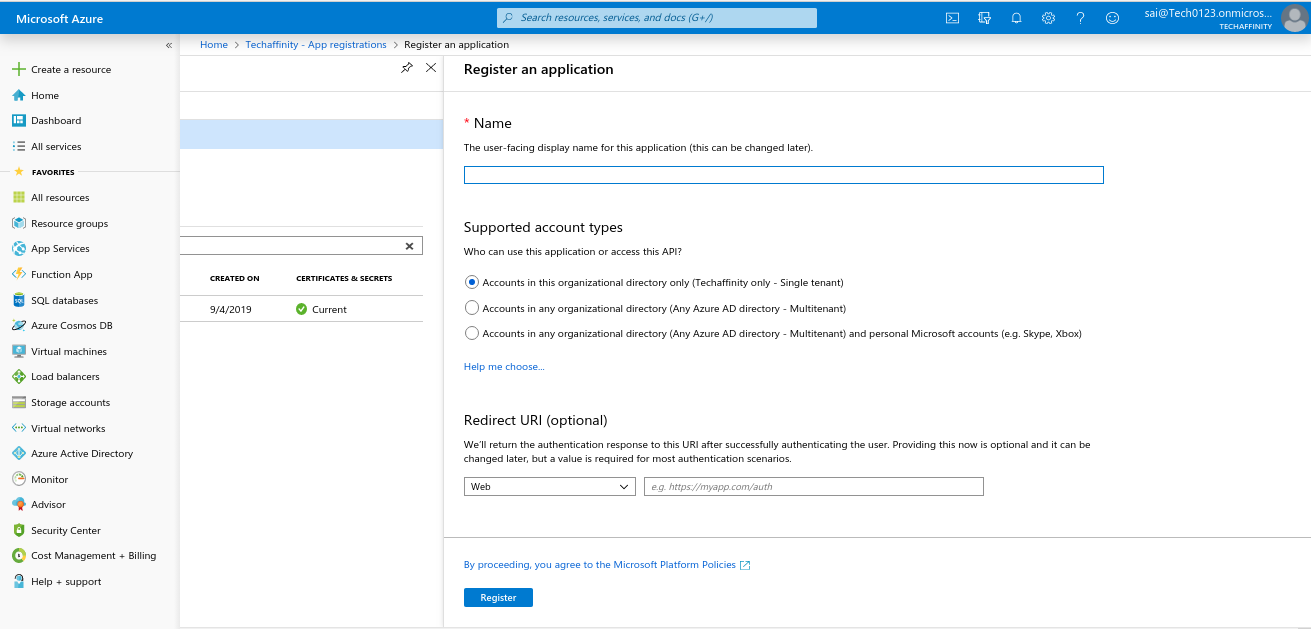Click the Register an application breadcrumb
Viewport: 1311px width, 629px height.
pyautogui.click(x=456, y=45)
